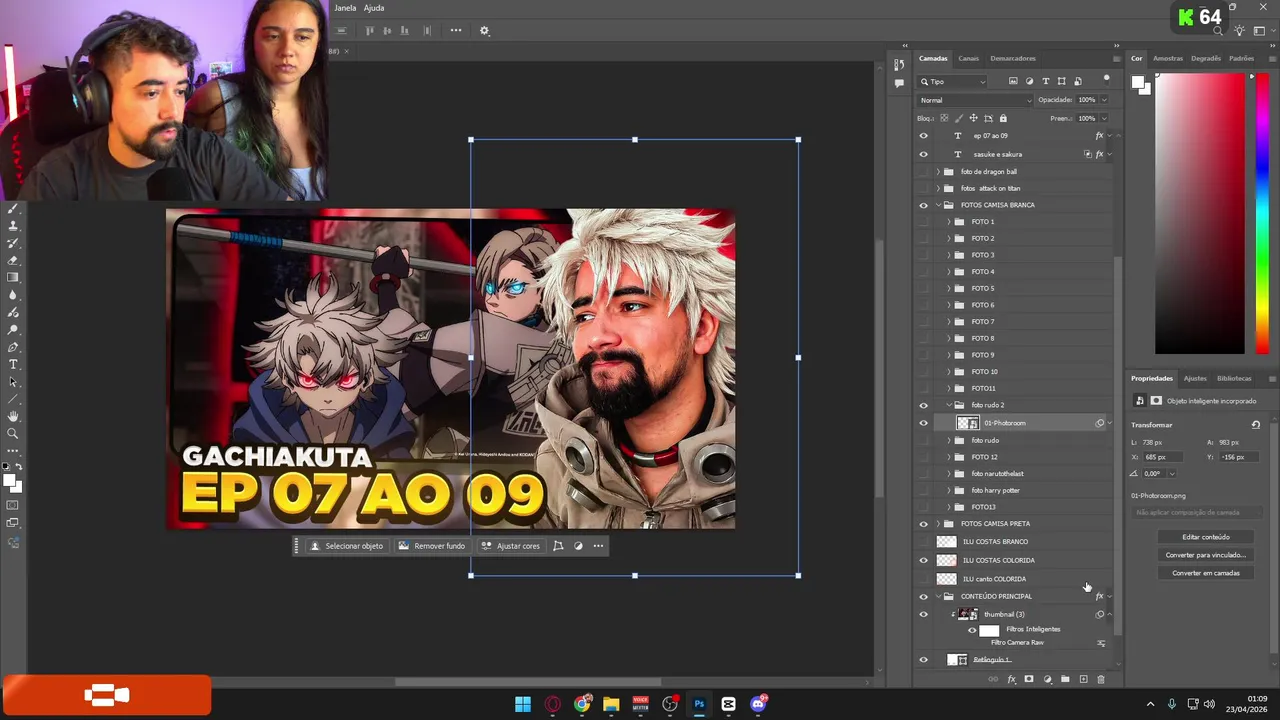
Task: Toggle layer filtering switch on/off
Action: click(x=1106, y=79)
